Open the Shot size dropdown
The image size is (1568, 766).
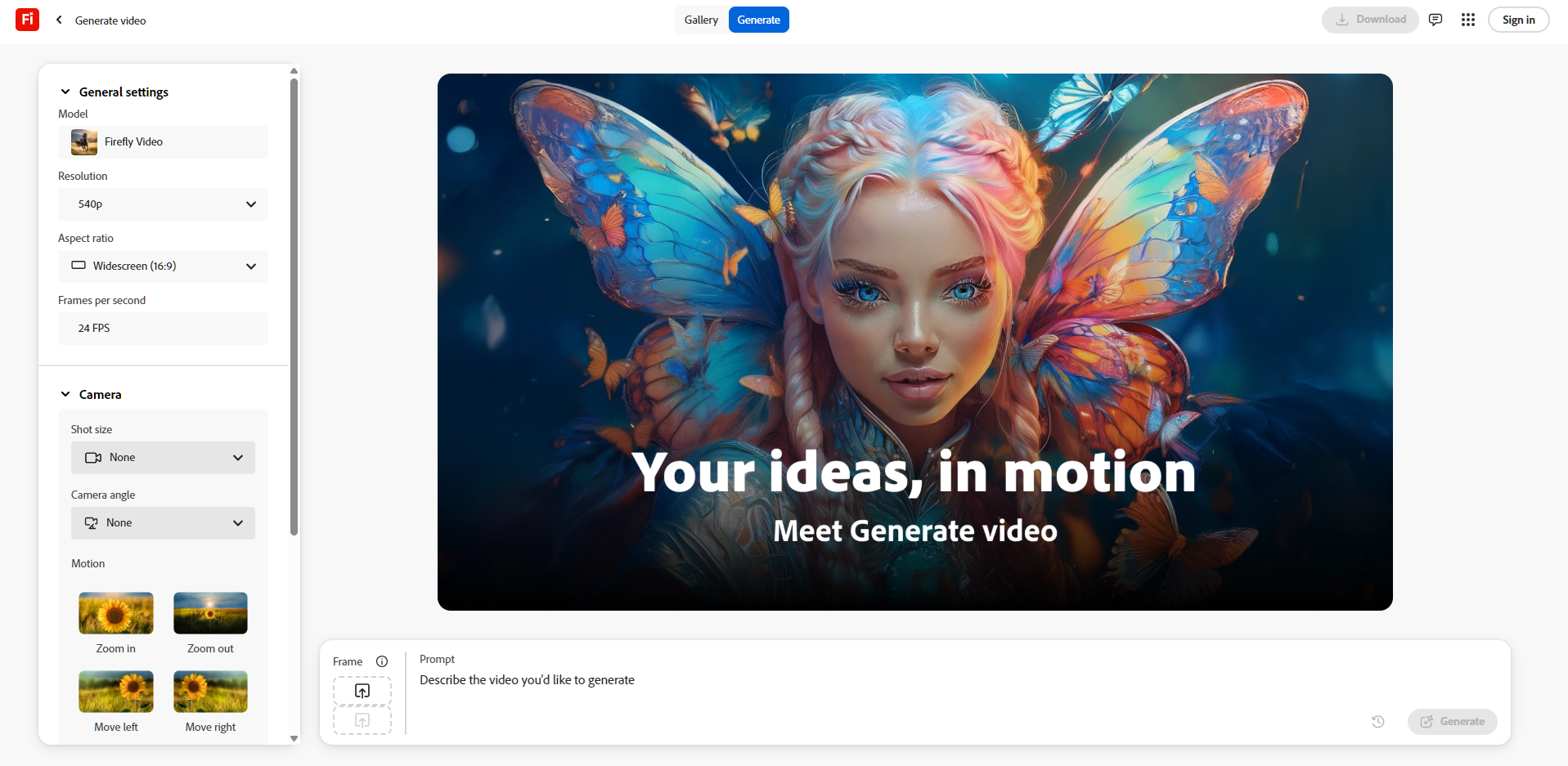point(163,457)
